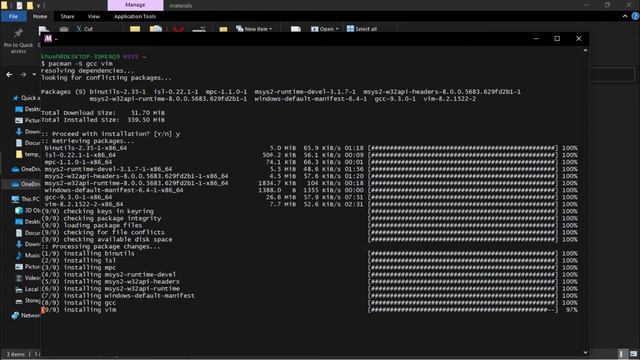Screen dimensions: 640x360
Task: Open the temp folder in navigation pane
Action: pyautogui.click(x=28, y=154)
